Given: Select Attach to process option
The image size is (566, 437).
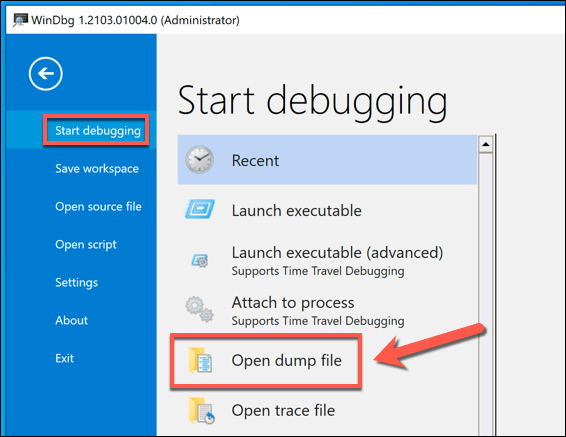Looking at the screenshot, I should pos(327,310).
